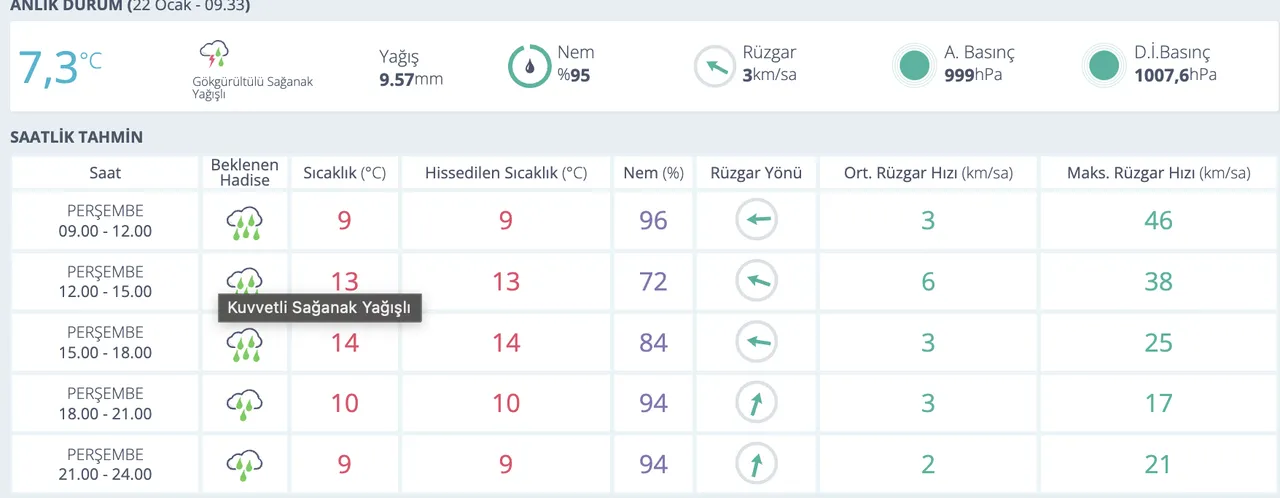Click the Maks. Rüzgar Hızı column header

[1158, 173]
